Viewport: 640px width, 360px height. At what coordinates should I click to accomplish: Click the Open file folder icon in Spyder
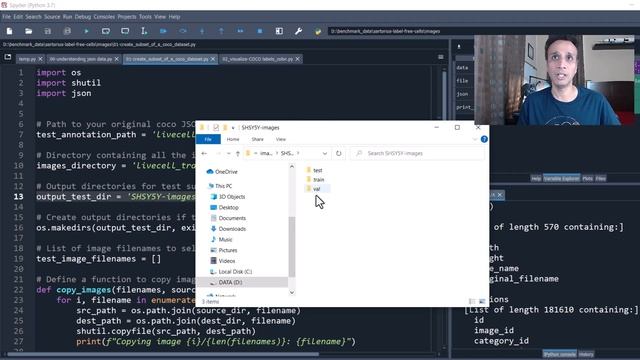point(29,31)
